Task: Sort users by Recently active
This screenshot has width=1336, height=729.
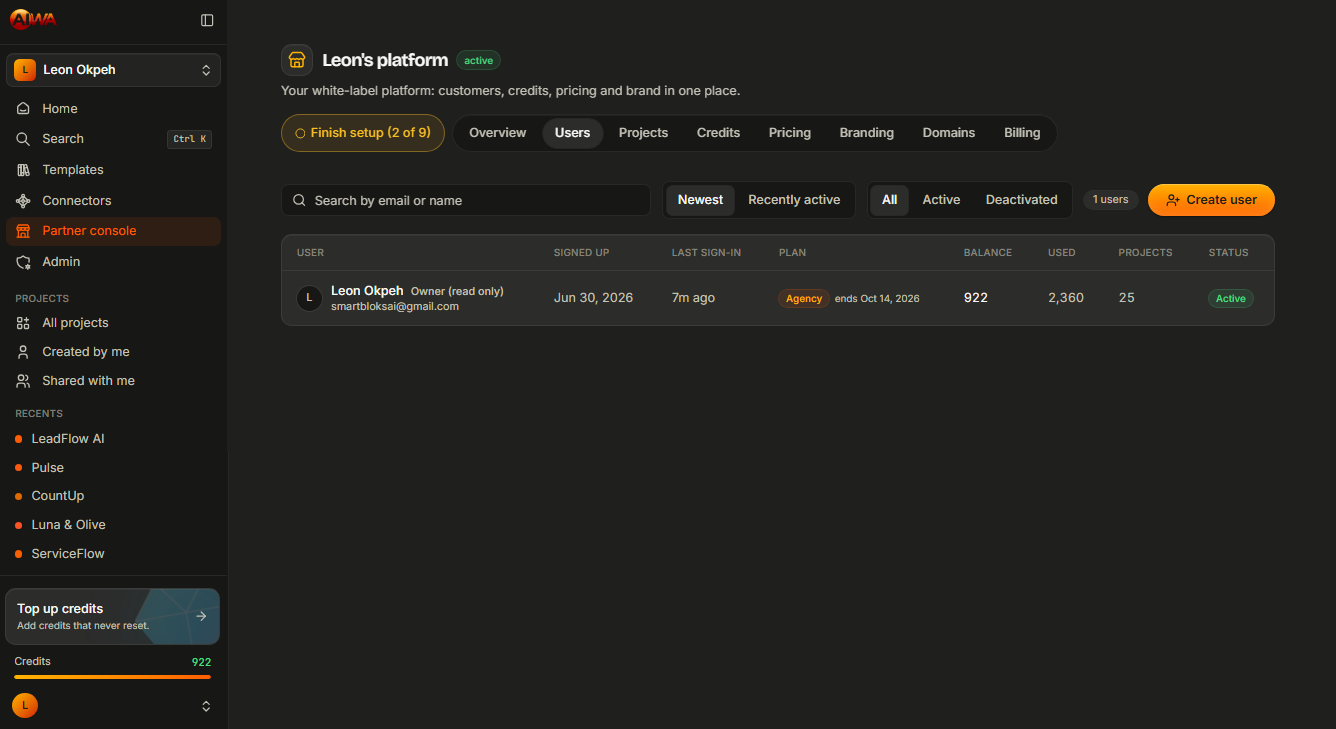Action: (794, 200)
